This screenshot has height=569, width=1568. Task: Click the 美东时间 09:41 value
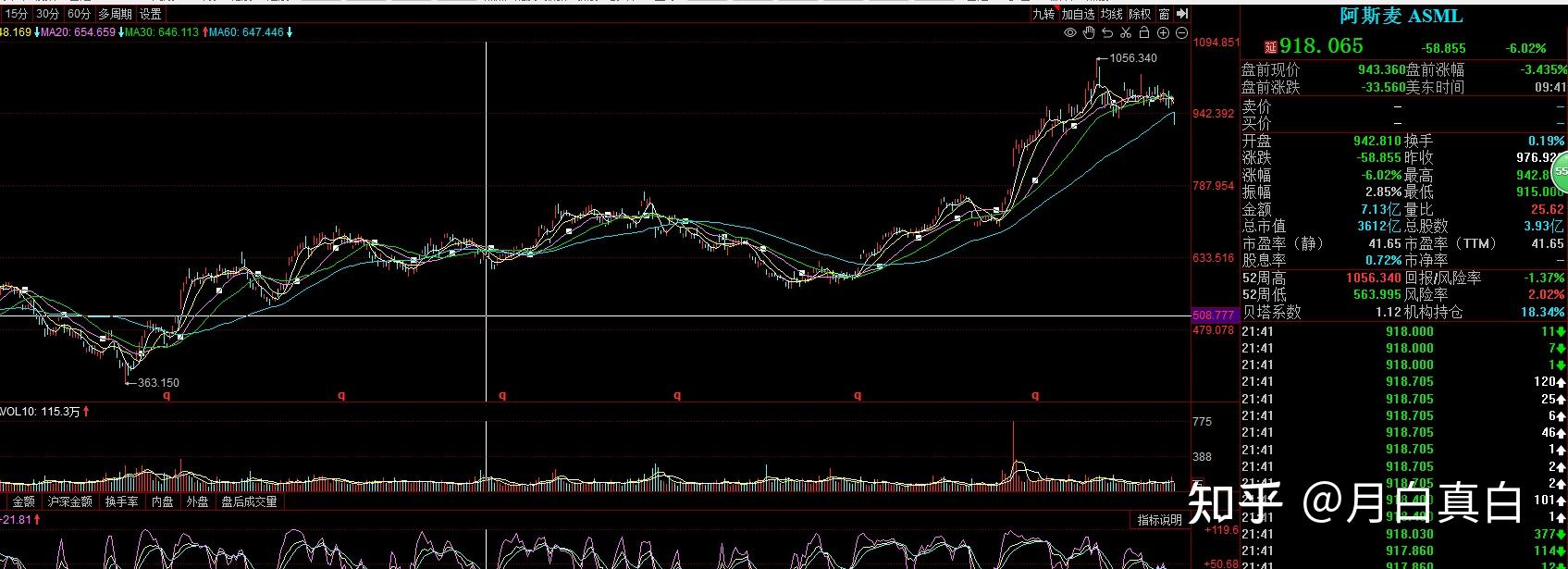click(1550, 88)
